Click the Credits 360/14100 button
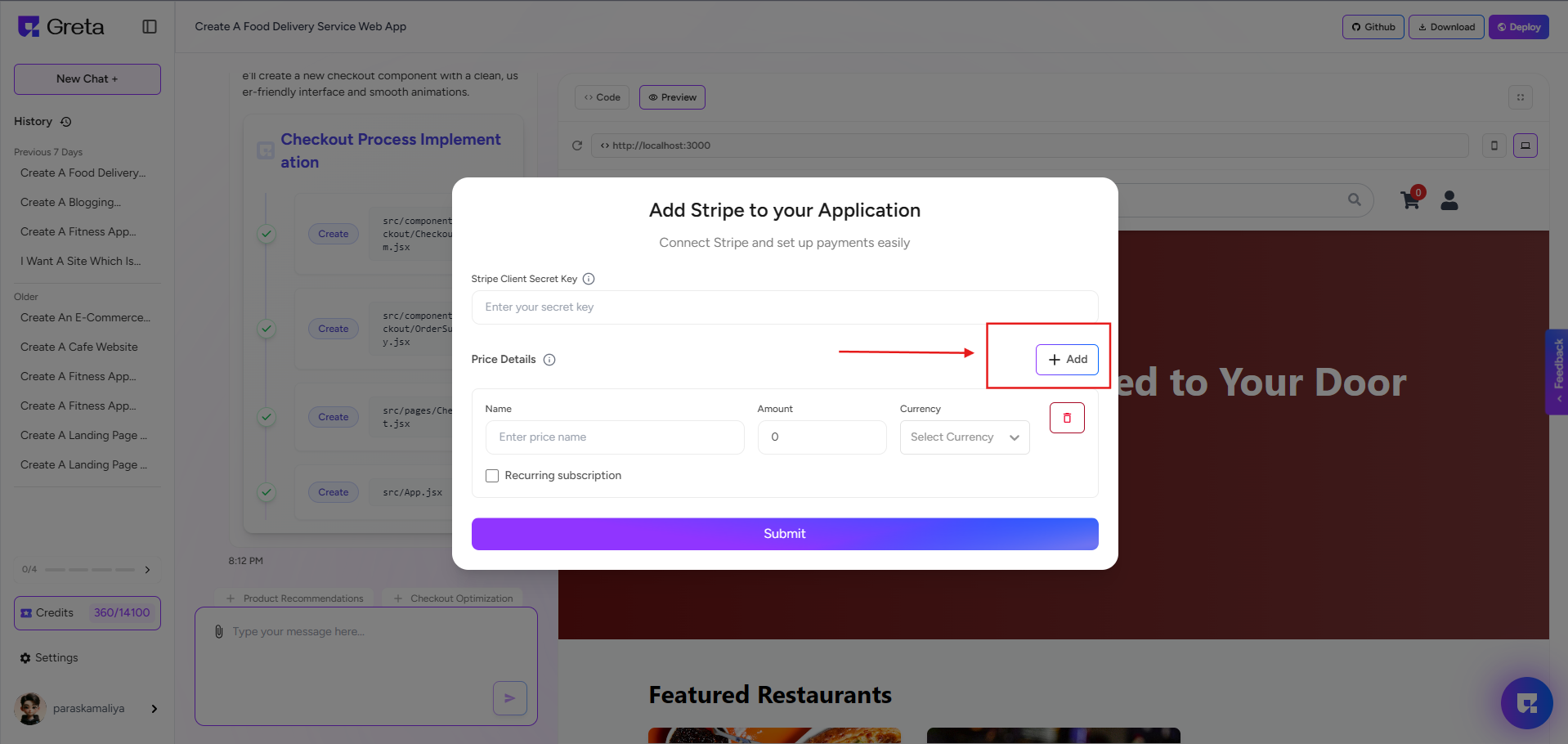The image size is (1568, 744). 87,613
